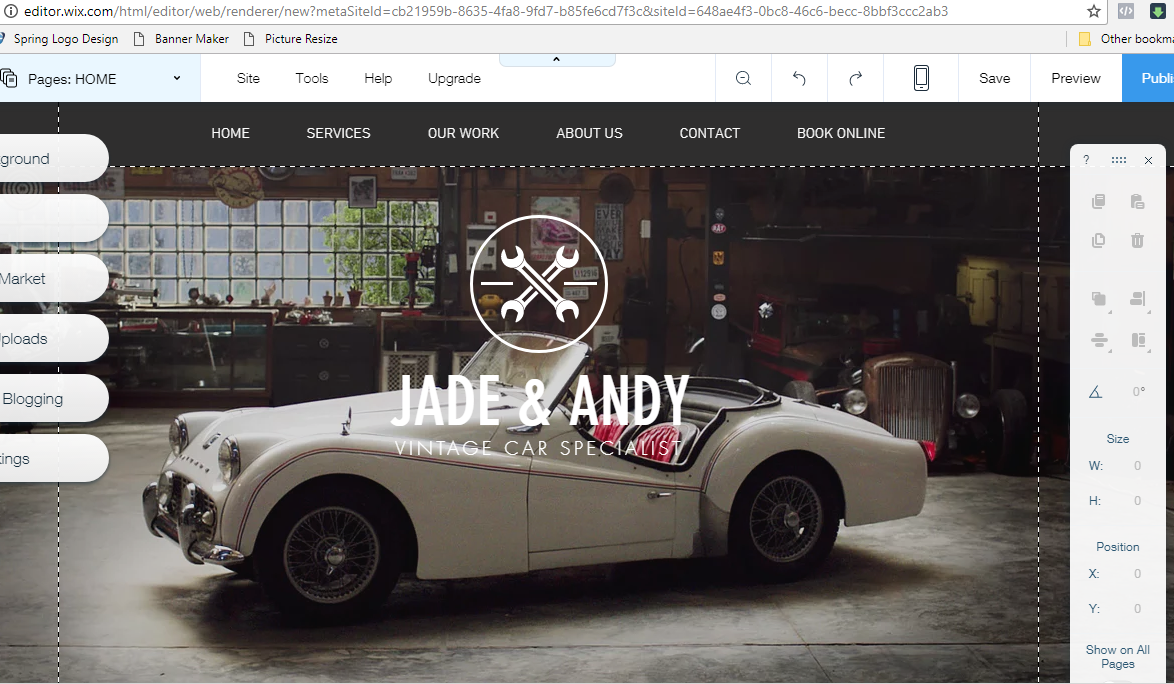Click the Align icon in the toolbar panel

(x=1138, y=299)
